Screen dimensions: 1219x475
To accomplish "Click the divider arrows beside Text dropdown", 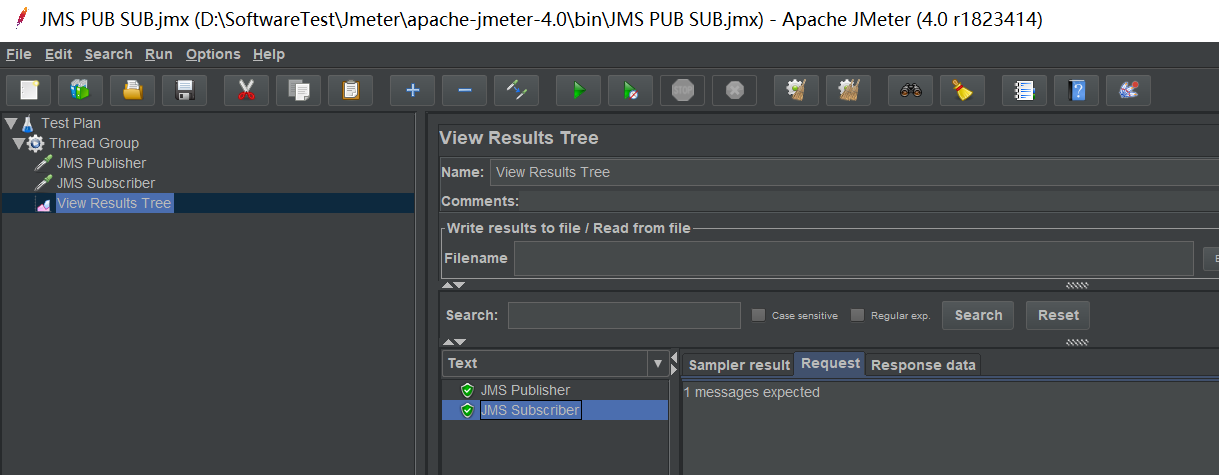I will (674, 363).
